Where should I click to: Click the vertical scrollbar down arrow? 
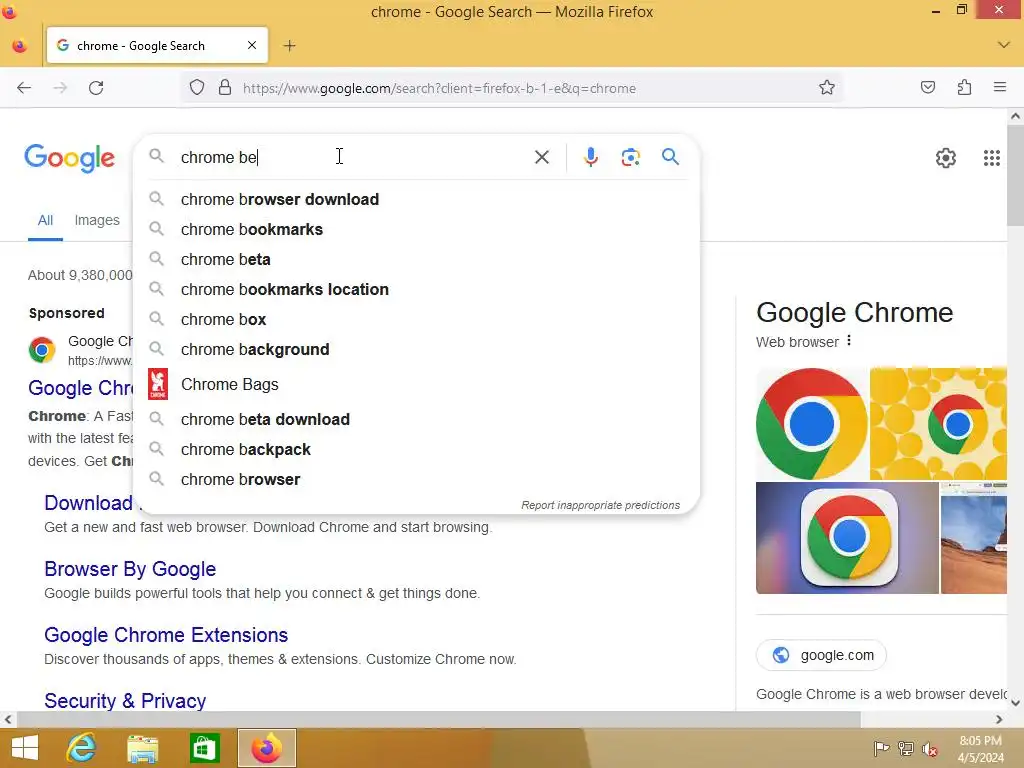(x=1015, y=703)
